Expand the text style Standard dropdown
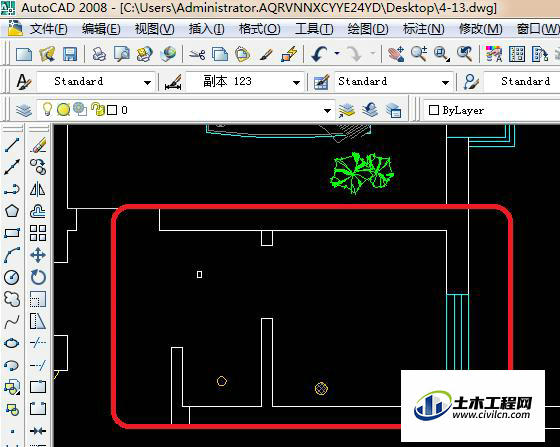Image resolution: width=560 pixels, height=447 pixels. click(147, 82)
